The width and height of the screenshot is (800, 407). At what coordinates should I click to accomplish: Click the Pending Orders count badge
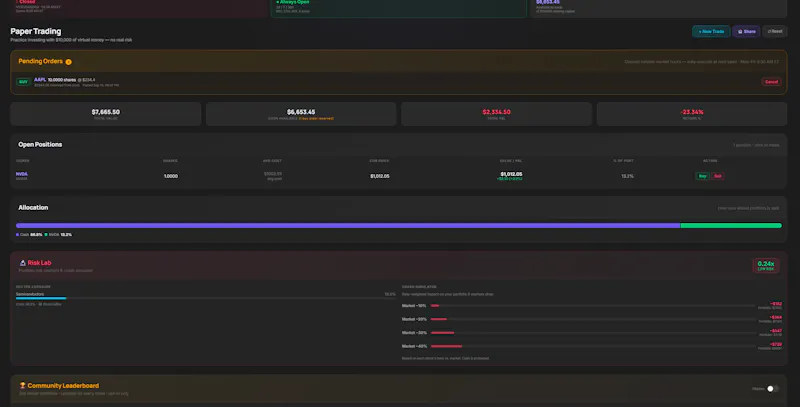click(68, 62)
